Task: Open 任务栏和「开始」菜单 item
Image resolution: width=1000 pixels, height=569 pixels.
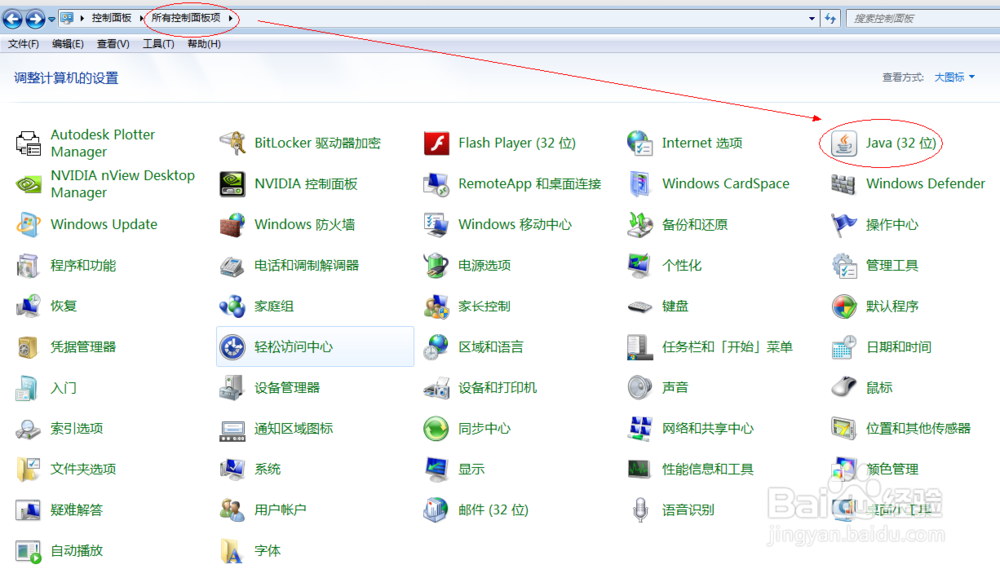Action: click(x=710, y=347)
